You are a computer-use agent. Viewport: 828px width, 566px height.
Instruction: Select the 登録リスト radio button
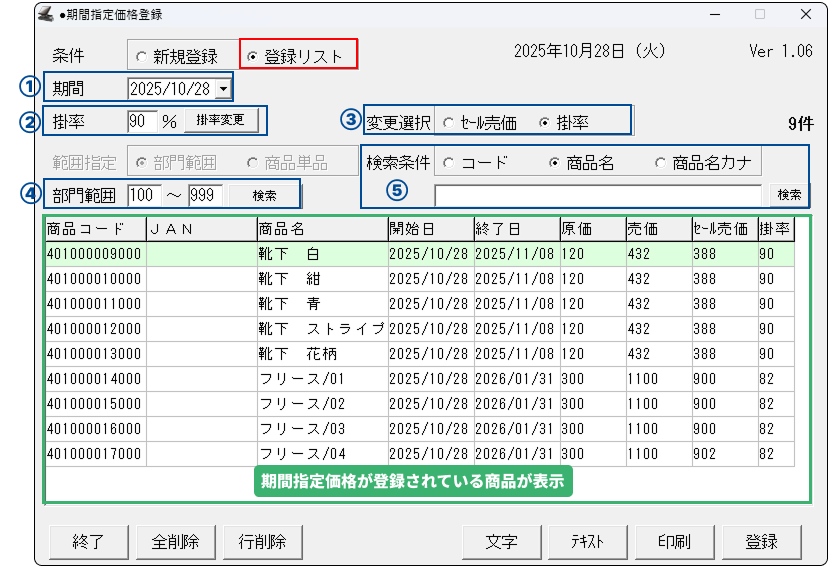click(x=252, y=57)
